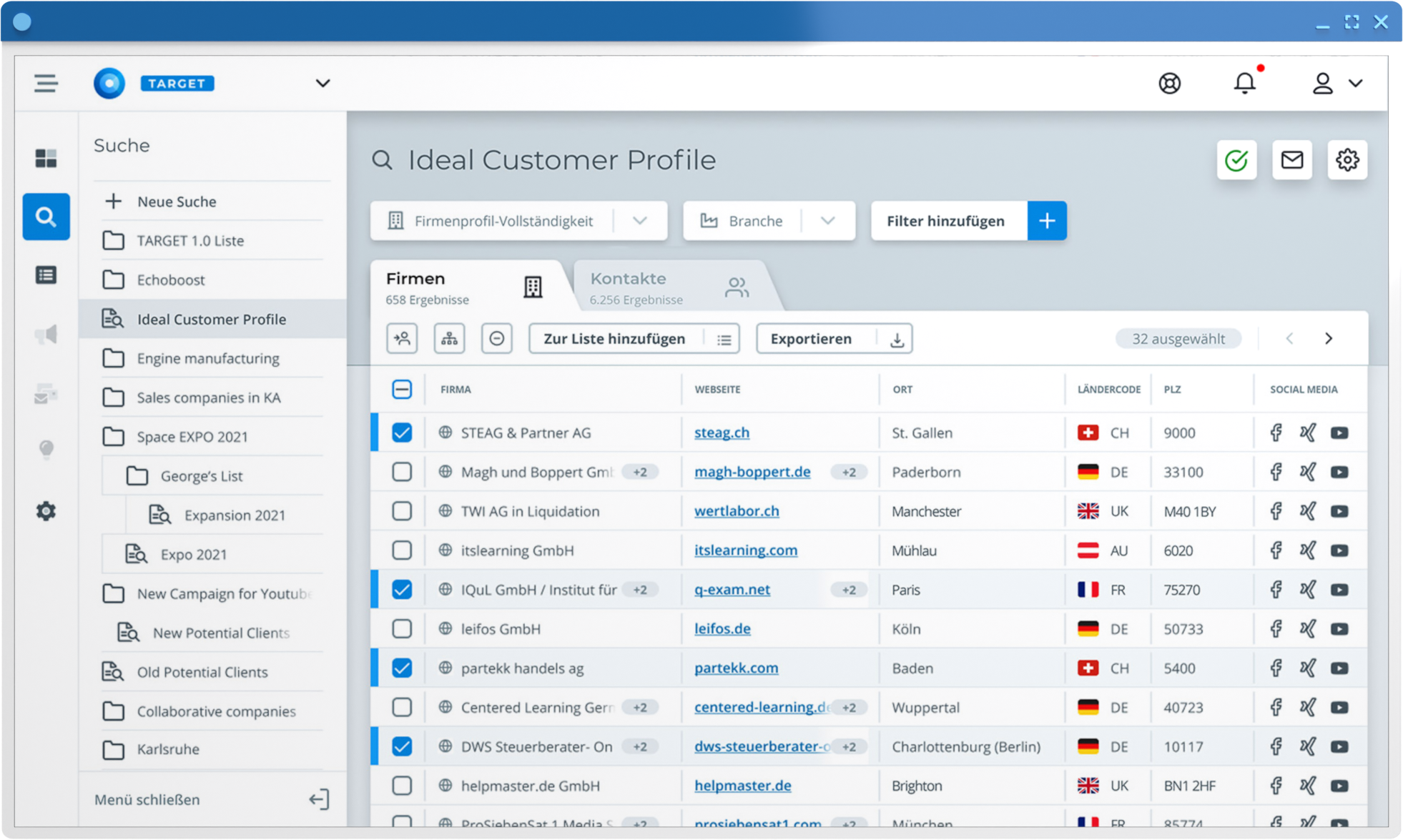Open the settings gear in sidebar
This screenshot has width=1403, height=840.
pos(46,510)
